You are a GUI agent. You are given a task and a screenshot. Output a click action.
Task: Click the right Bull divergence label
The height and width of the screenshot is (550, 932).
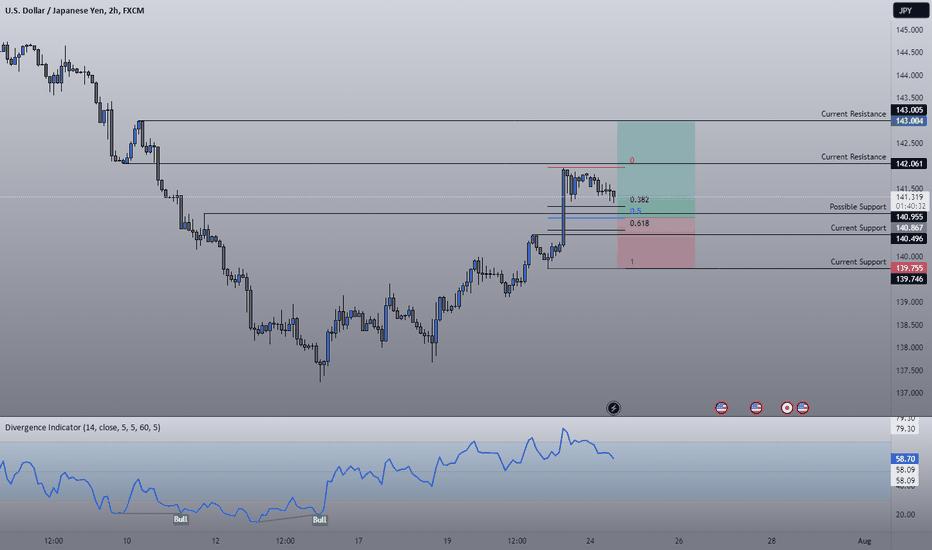coord(320,520)
